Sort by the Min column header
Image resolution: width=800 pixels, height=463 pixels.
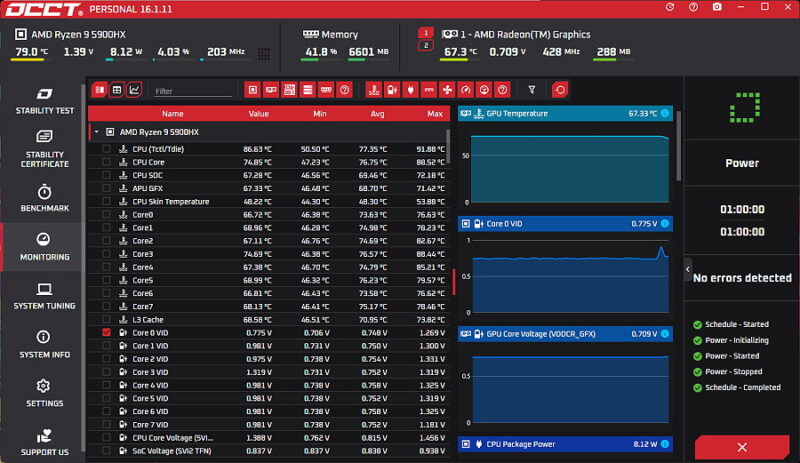coord(319,114)
